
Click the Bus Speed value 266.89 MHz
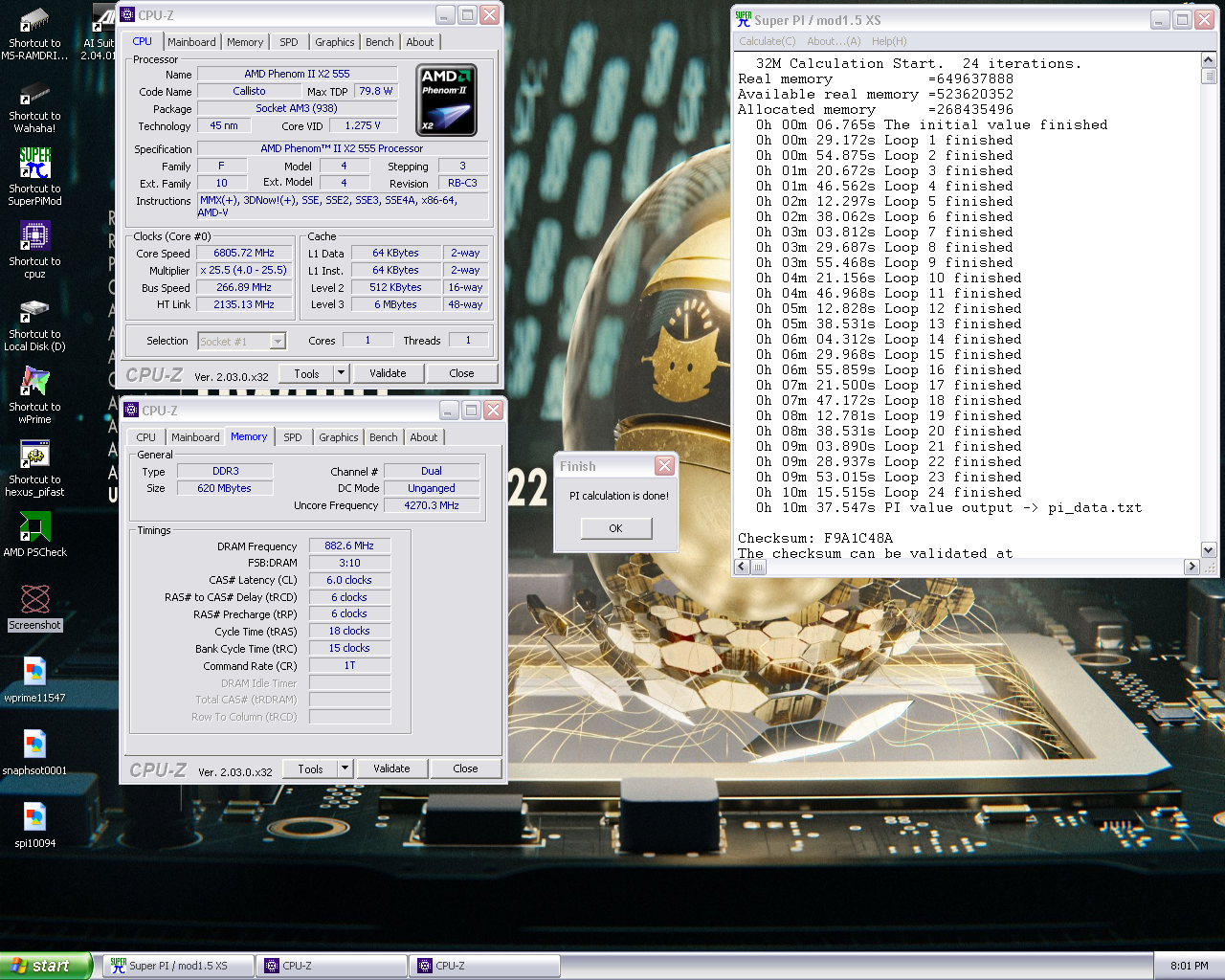coord(244,287)
